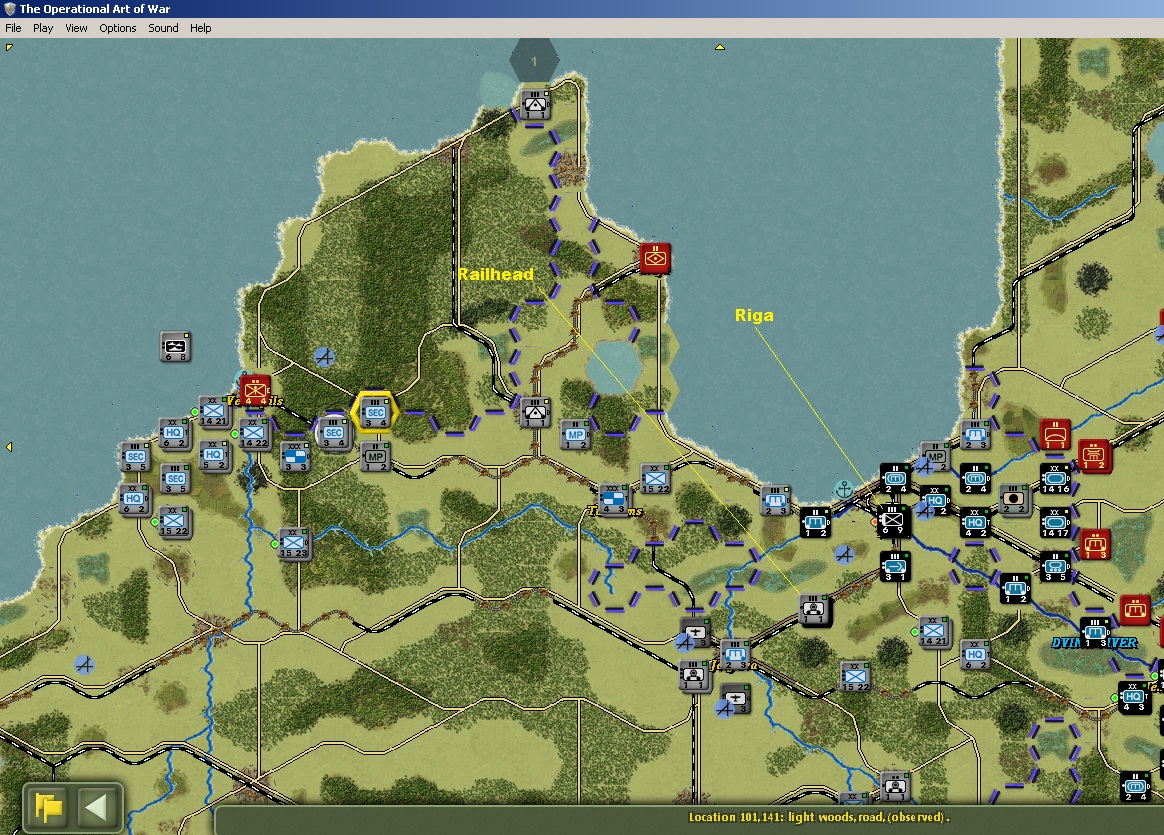The height and width of the screenshot is (835, 1164).
Task: Select the black armored 14-16 division
Action: 1055,479
